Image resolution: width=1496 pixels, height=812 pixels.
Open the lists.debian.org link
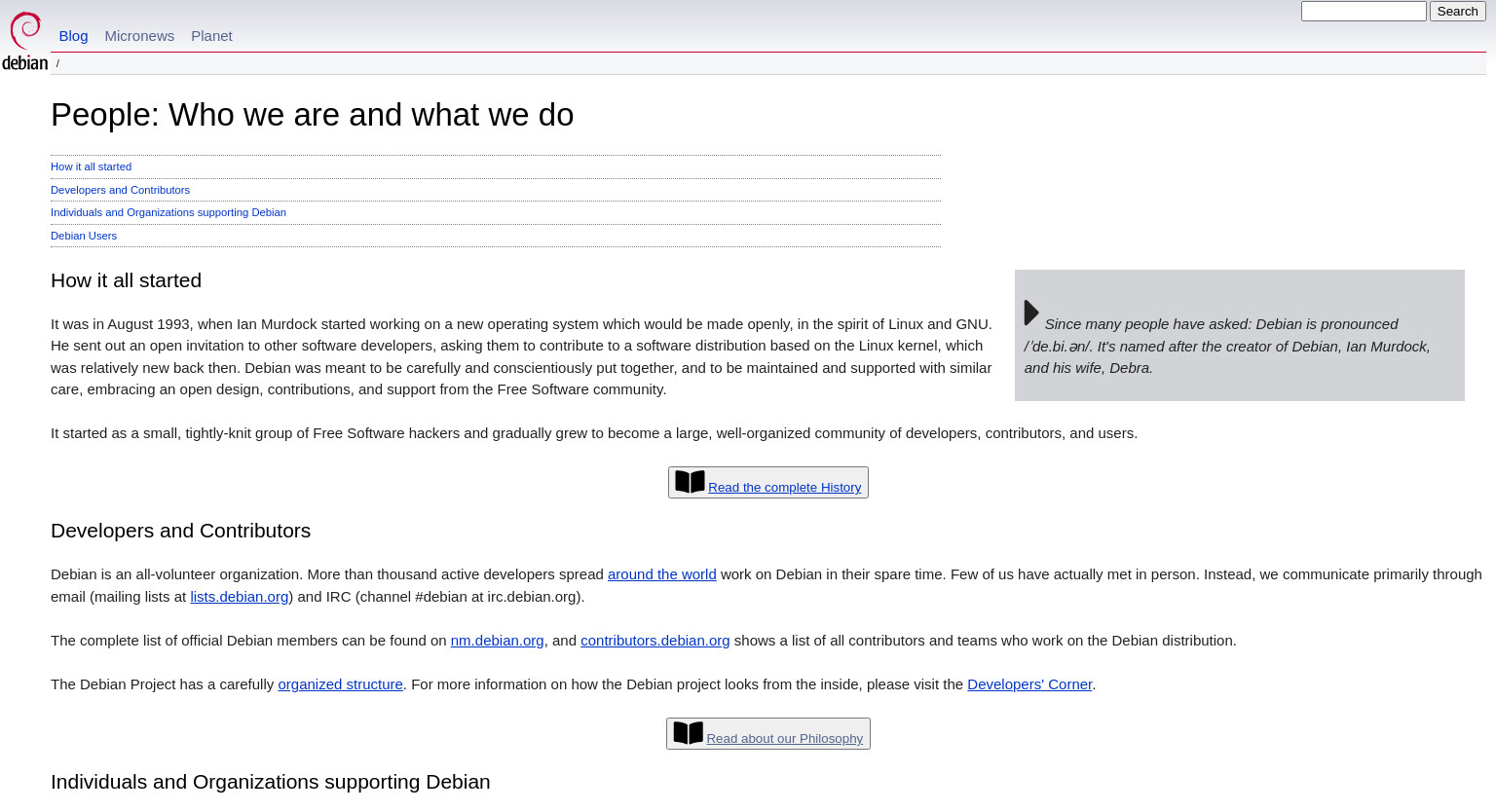pos(239,597)
